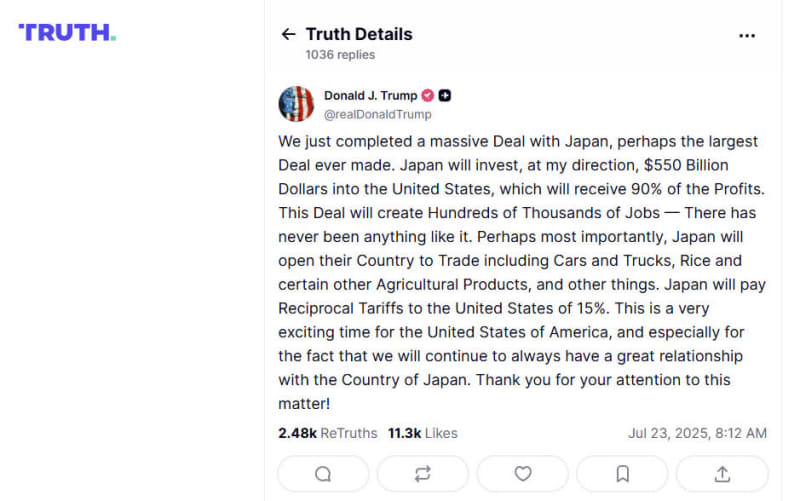Image resolution: width=800 pixels, height=501 pixels.
Task: View the 11.3k Likes list
Action: pyautogui.click(x=422, y=433)
